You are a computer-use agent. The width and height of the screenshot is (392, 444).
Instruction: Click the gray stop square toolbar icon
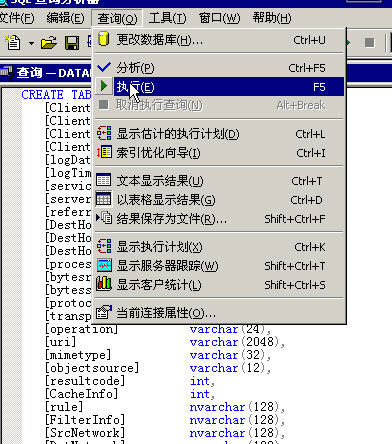click(x=369, y=43)
